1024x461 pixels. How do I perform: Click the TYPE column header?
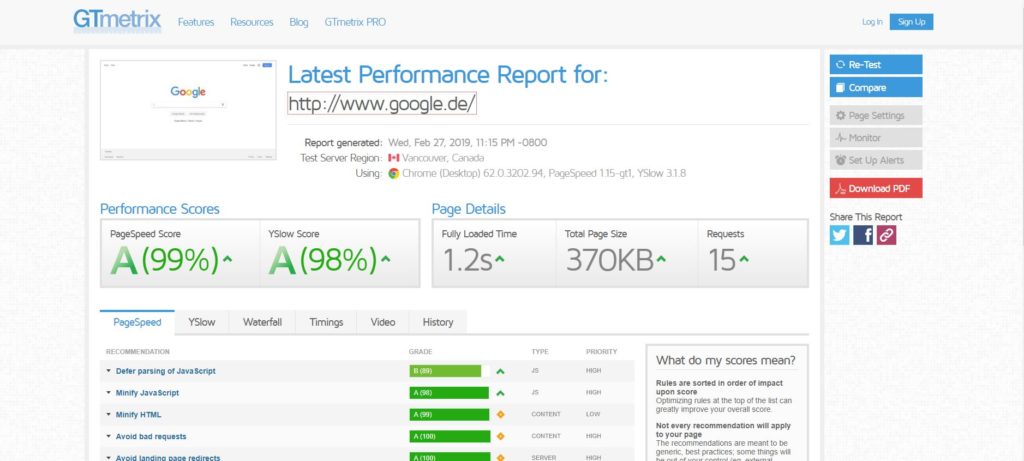pyautogui.click(x=539, y=352)
